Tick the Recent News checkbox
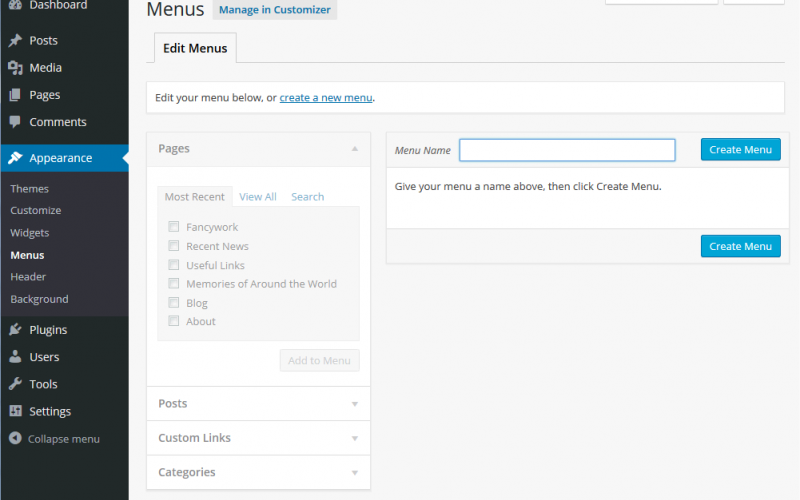 click(174, 246)
